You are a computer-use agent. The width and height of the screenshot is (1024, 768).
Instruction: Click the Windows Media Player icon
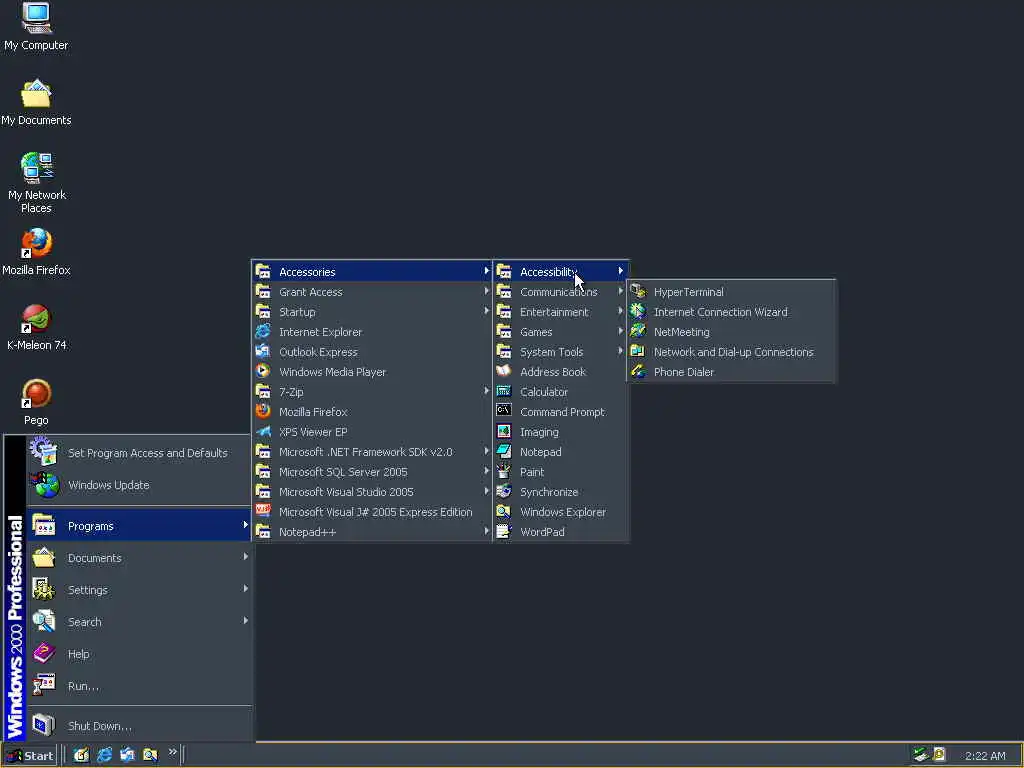pyautogui.click(x=263, y=371)
